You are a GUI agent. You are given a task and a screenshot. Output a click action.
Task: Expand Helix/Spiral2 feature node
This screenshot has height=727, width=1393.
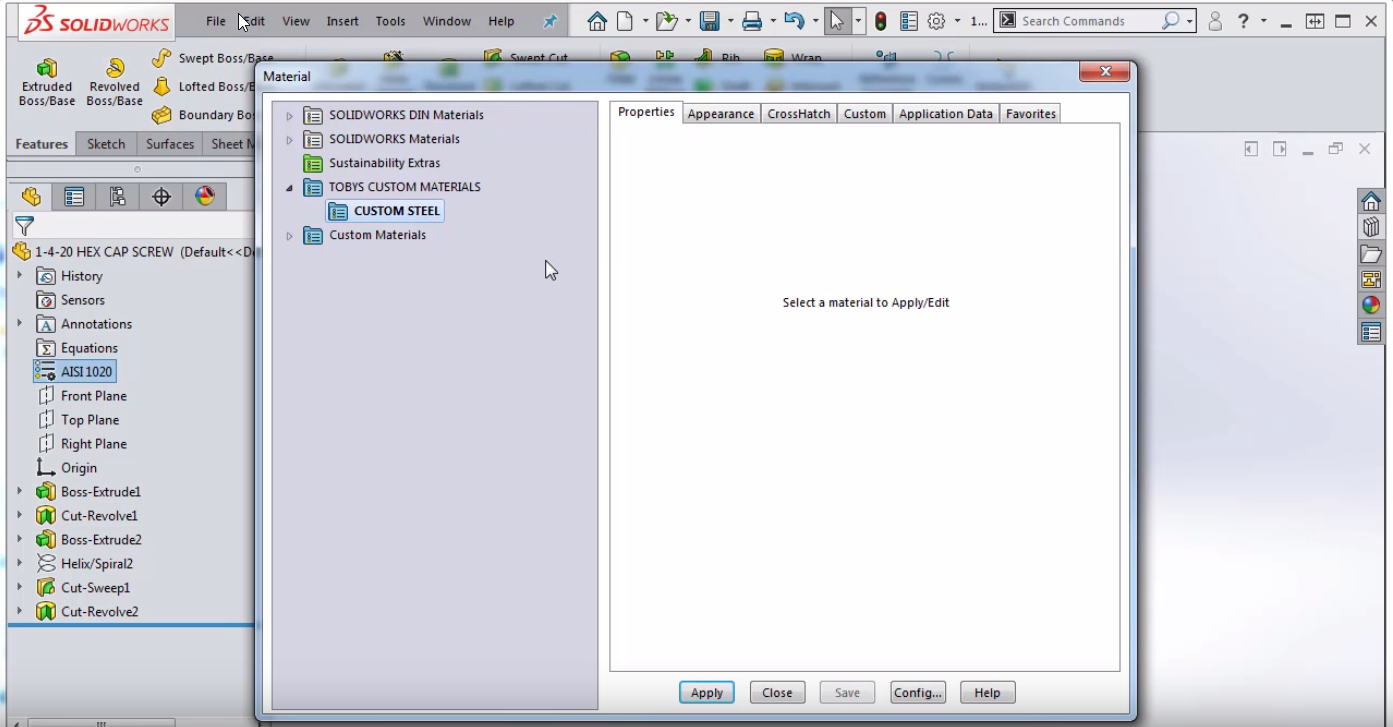[x=19, y=563]
